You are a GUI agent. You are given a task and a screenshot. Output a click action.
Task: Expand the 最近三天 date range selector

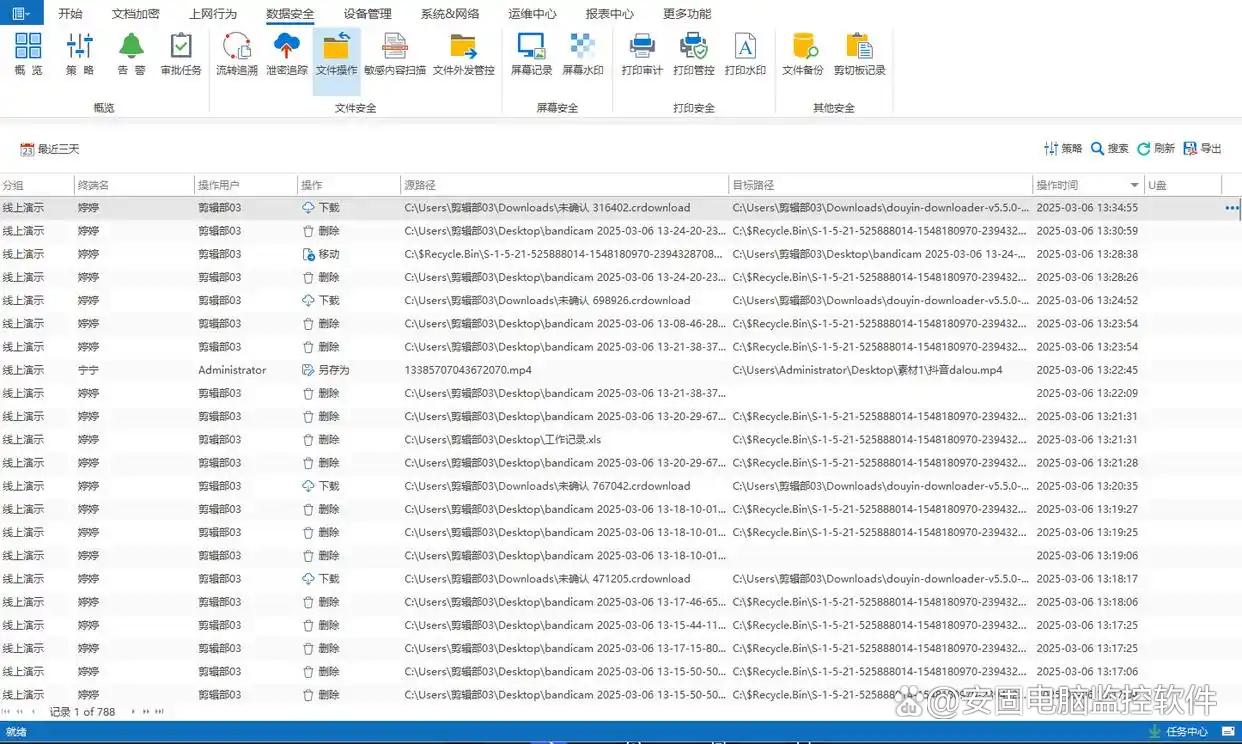coord(50,149)
